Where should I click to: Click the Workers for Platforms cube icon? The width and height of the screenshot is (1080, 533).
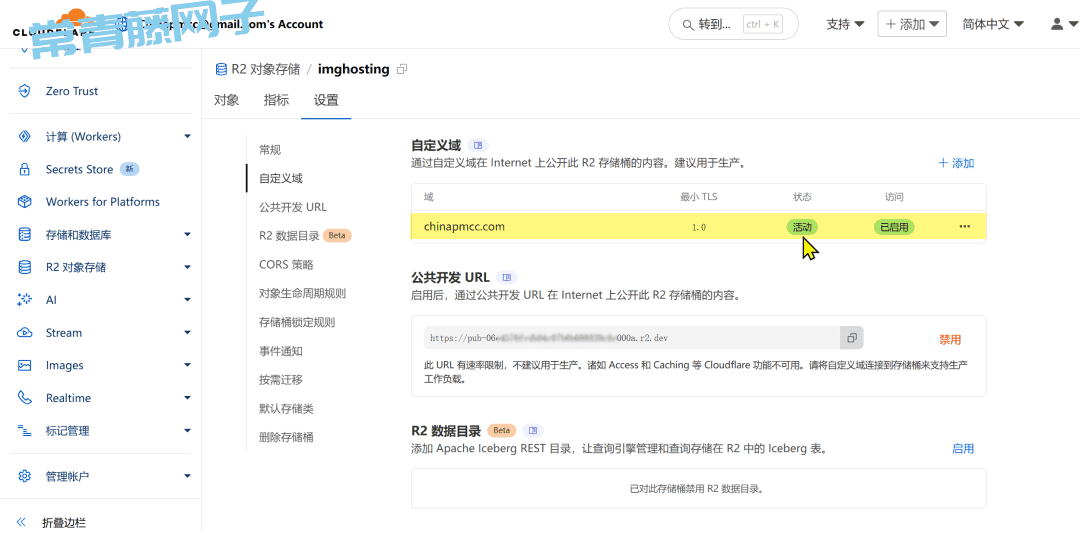[x=25, y=202]
